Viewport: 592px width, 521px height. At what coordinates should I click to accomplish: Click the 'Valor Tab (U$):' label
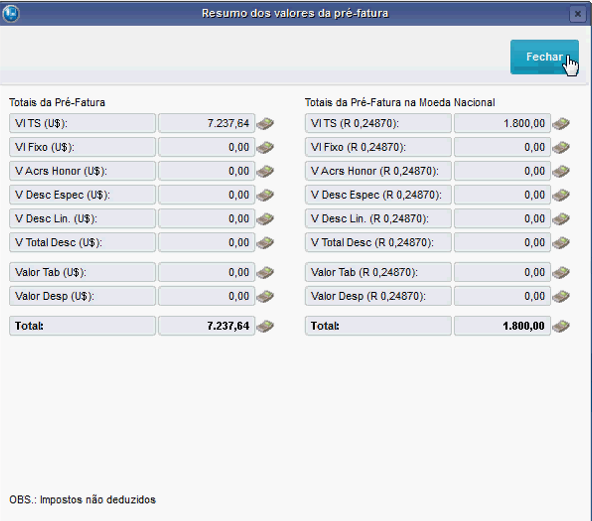82,272
